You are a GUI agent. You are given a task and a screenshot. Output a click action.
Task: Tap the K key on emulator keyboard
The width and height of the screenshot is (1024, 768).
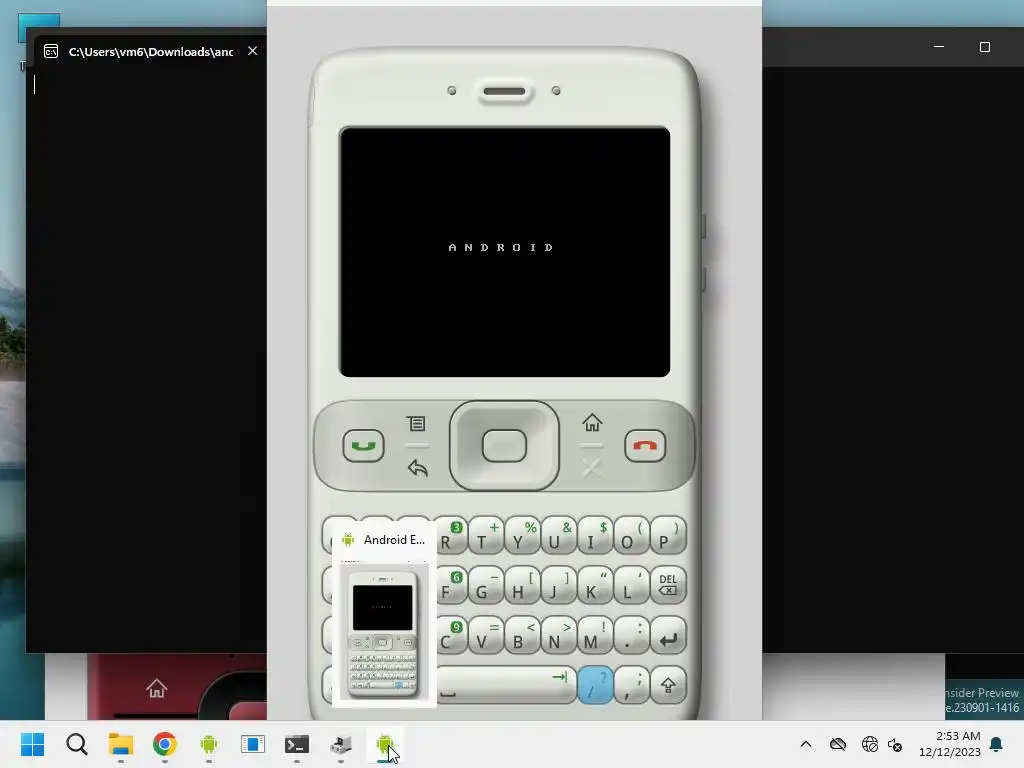click(595, 585)
